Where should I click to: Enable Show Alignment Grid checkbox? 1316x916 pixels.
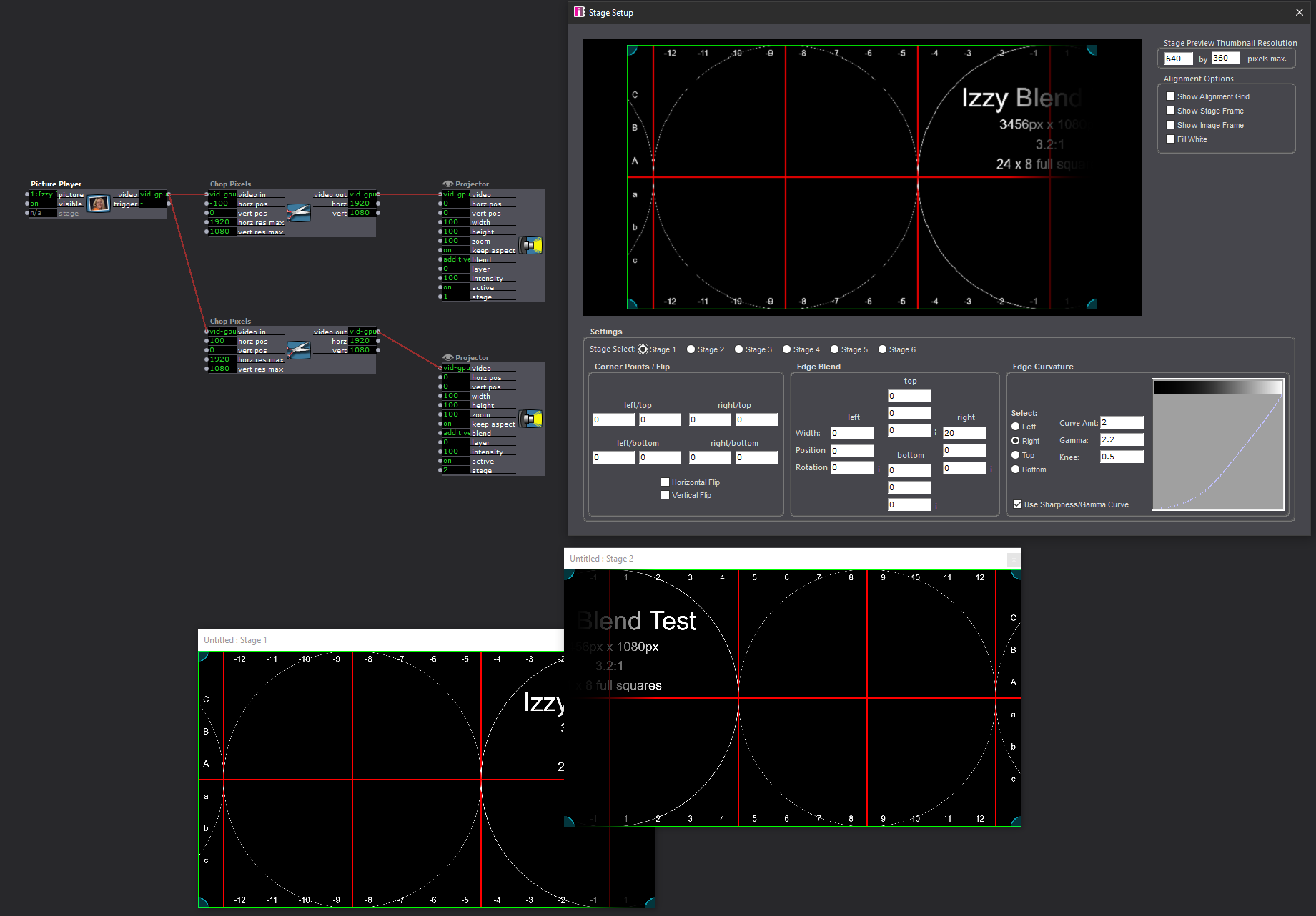[x=1170, y=96]
